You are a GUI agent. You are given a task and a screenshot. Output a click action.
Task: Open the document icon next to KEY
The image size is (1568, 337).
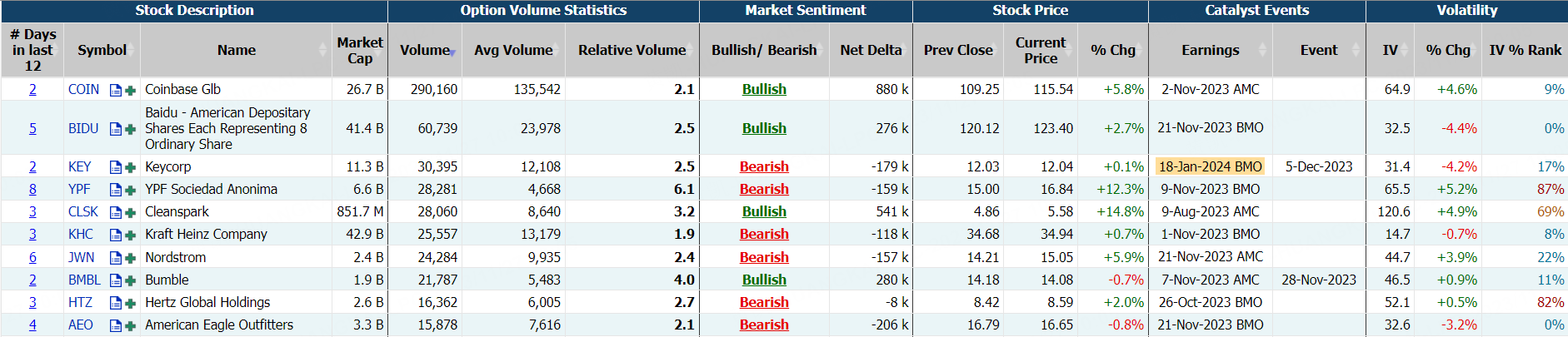click(x=116, y=168)
